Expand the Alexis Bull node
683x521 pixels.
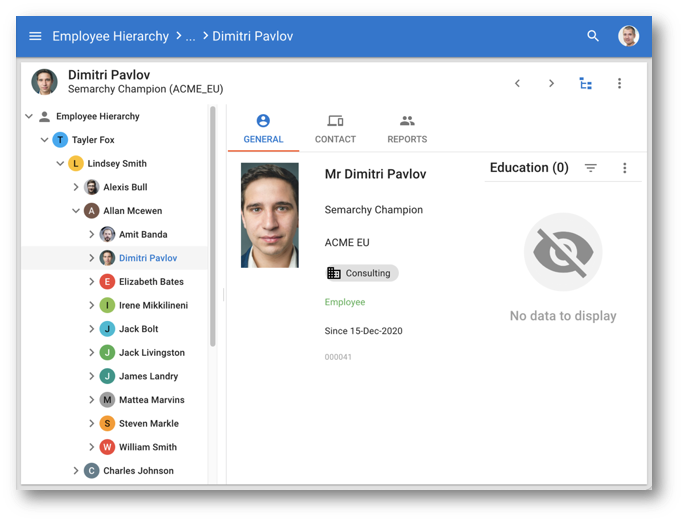tap(76, 187)
